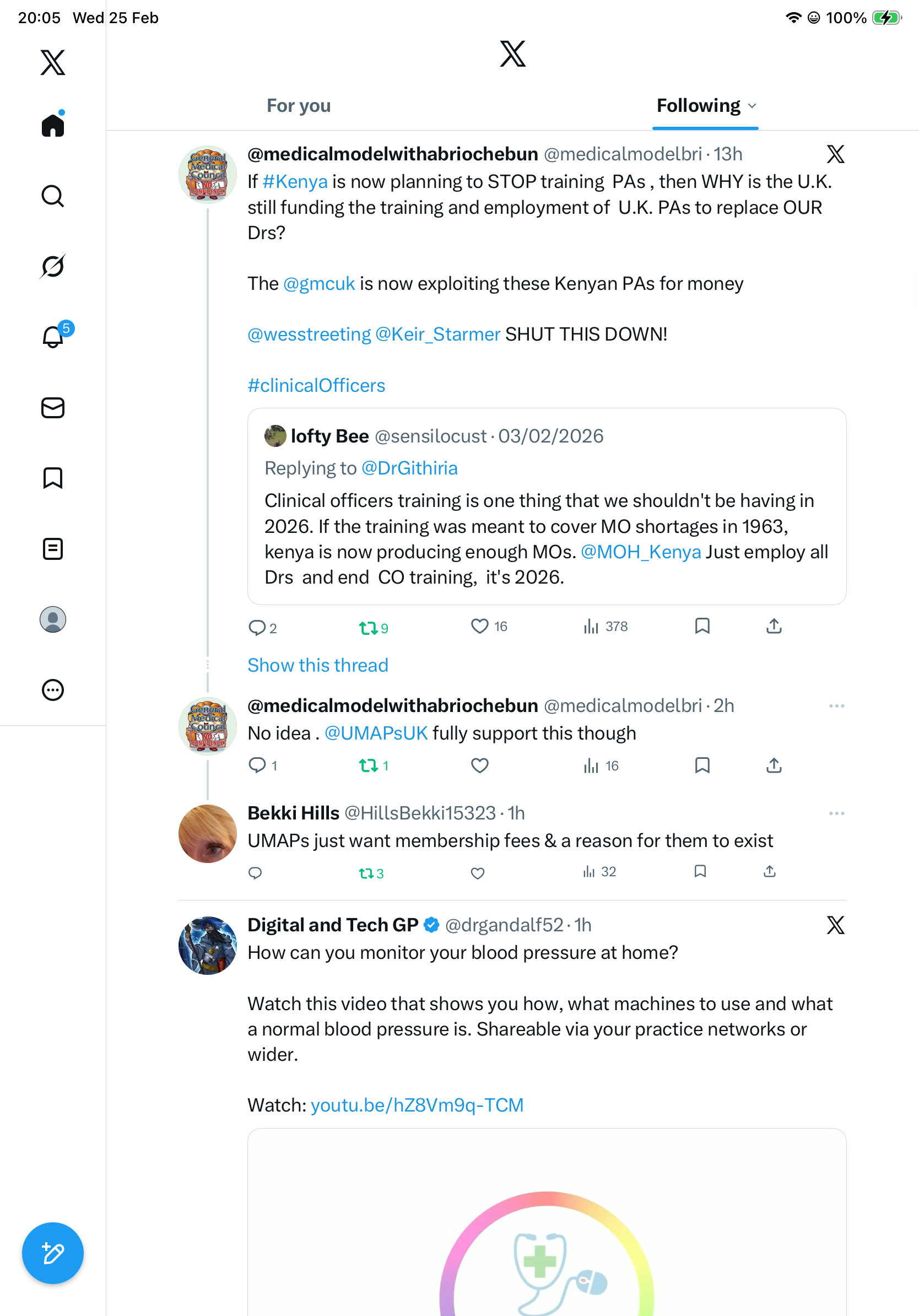
Task: Bookmark the Bekki Hills reply
Action: (700, 872)
